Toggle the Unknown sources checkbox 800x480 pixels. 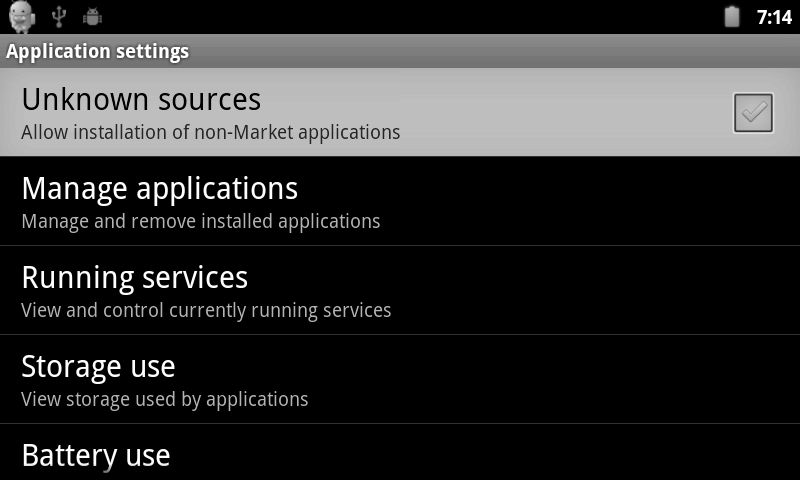pyautogui.click(x=753, y=113)
